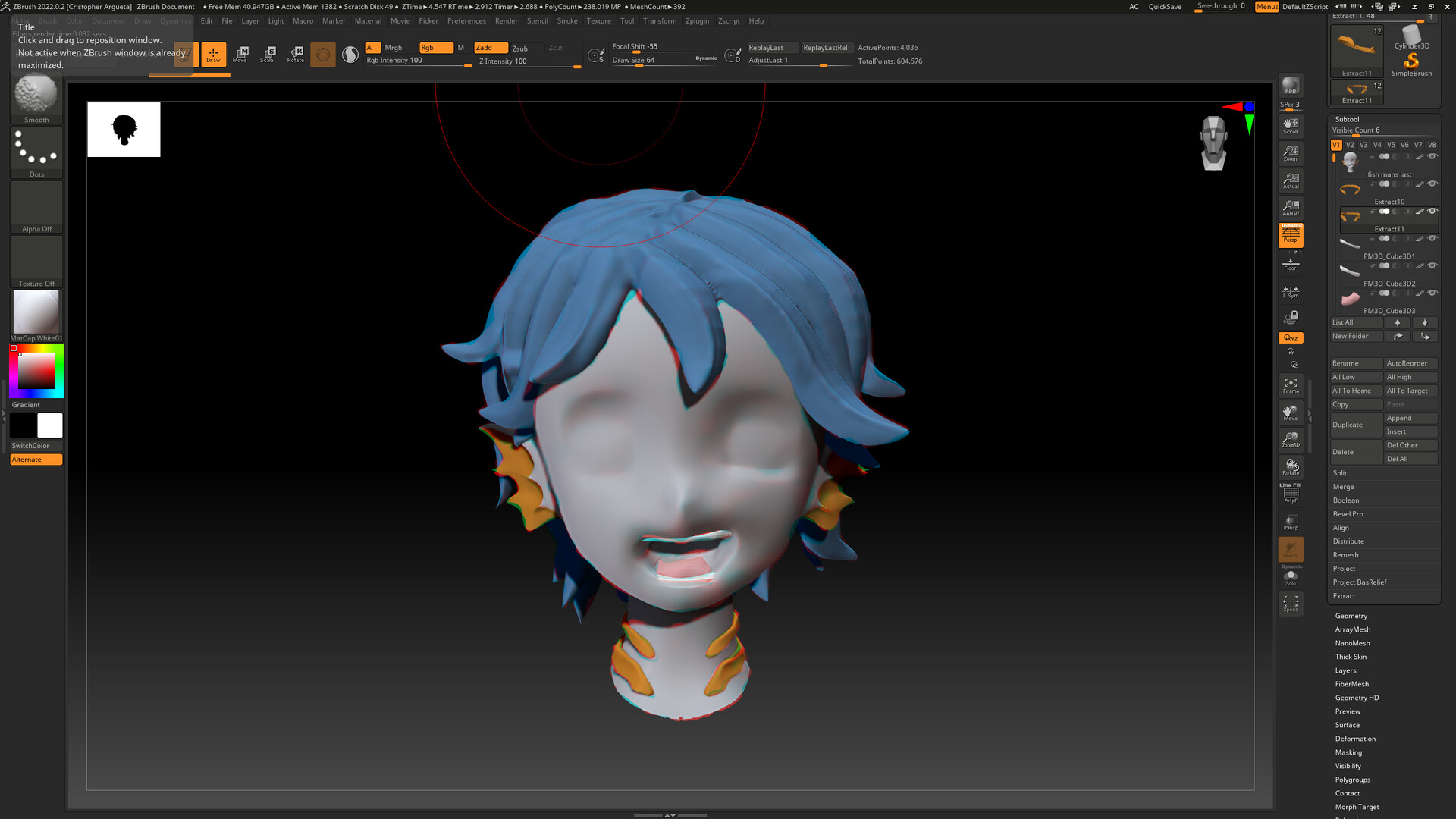
Task: Click the BPR render icon
Action: click(1289, 85)
